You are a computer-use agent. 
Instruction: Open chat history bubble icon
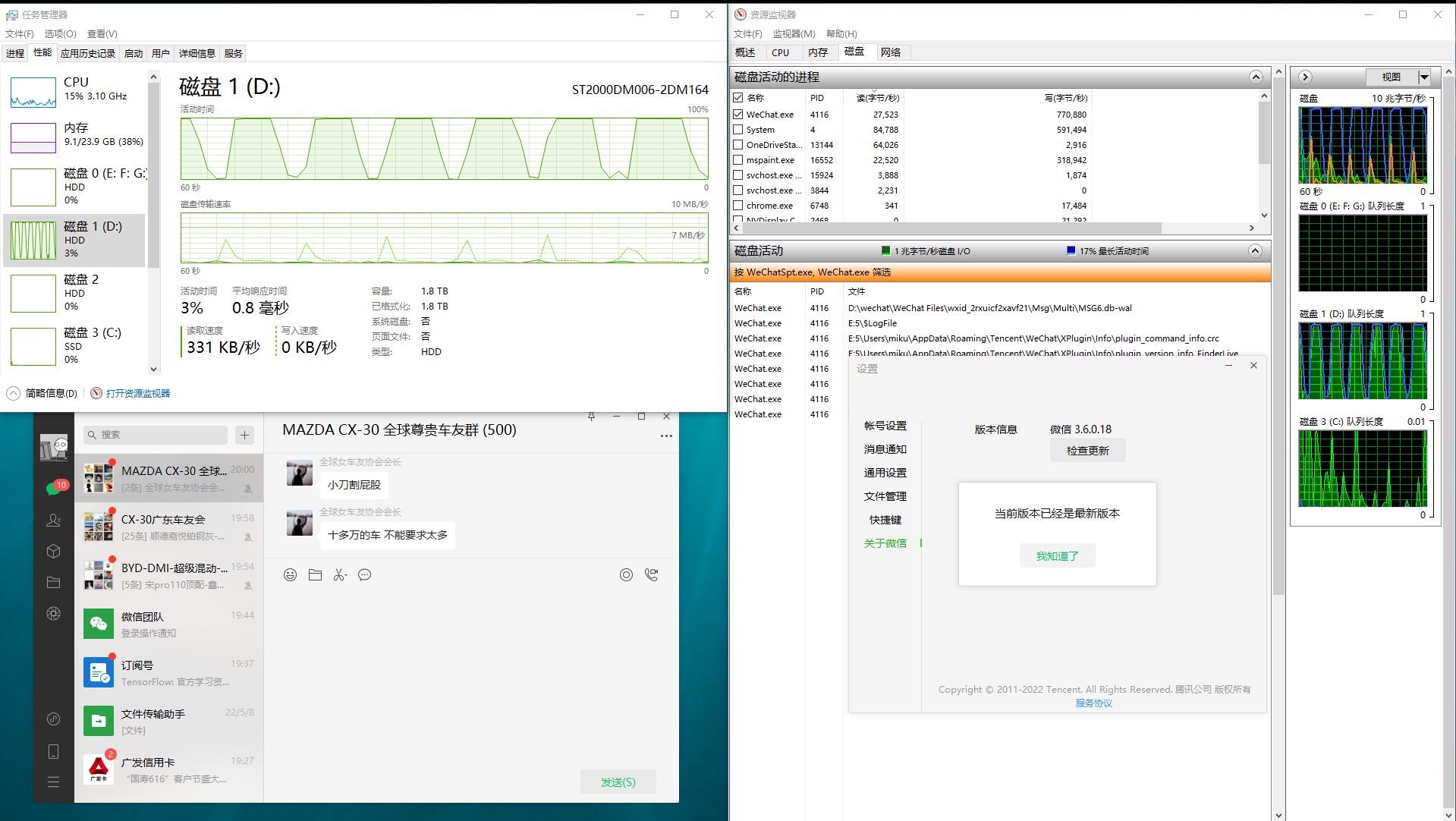[365, 575]
